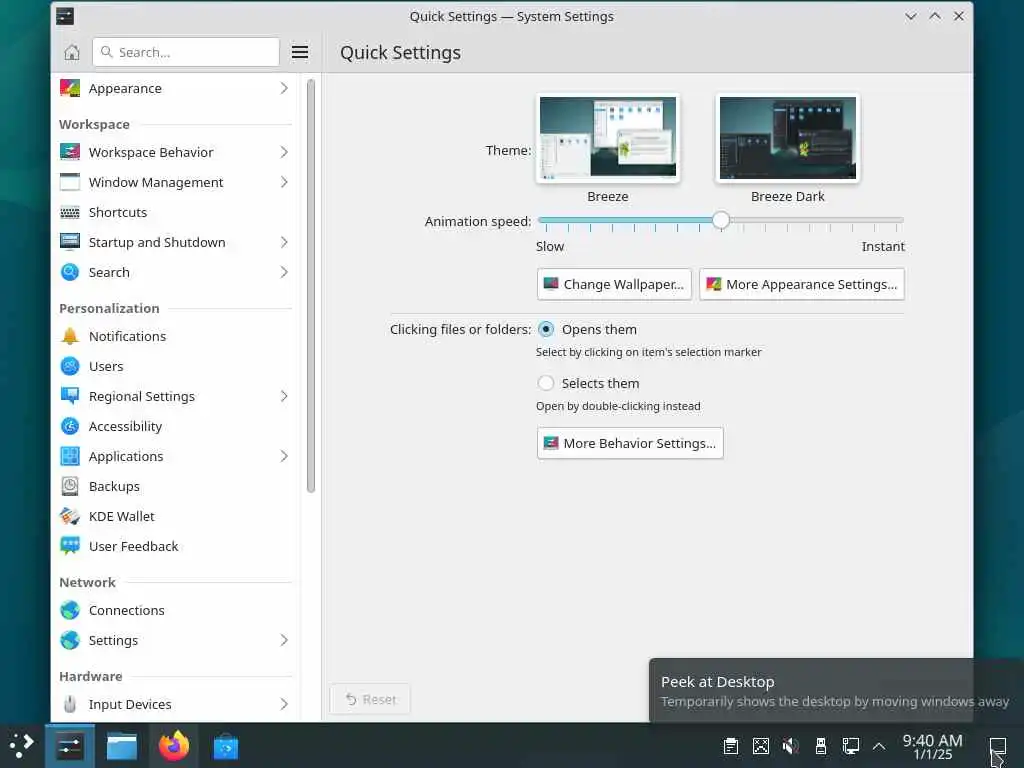The width and height of the screenshot is (1024, 768).
Task: Expand the network Settings chevron
Action: 284,641
